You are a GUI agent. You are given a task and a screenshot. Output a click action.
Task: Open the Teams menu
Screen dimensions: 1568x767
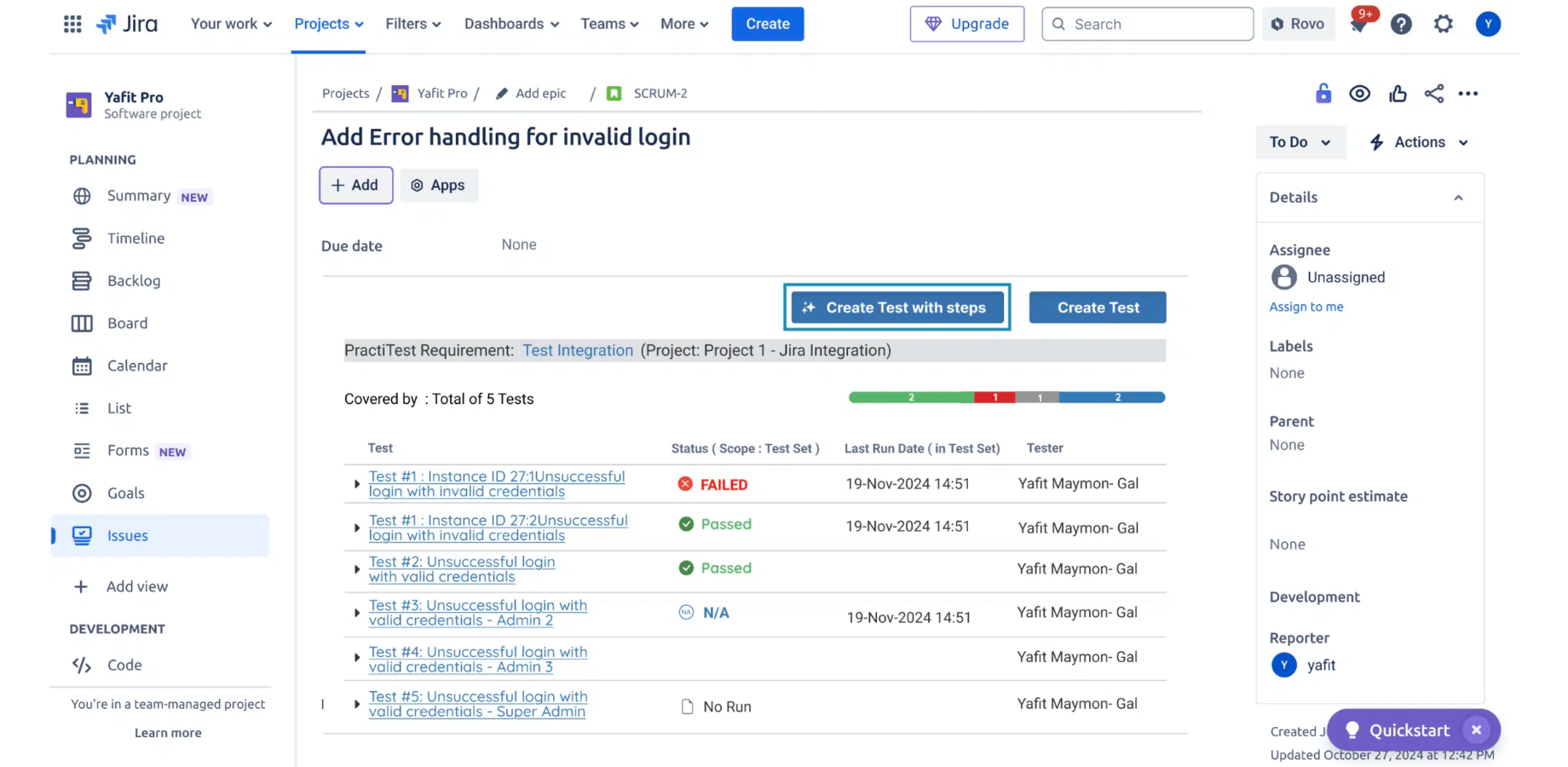[x=609, y=24]
